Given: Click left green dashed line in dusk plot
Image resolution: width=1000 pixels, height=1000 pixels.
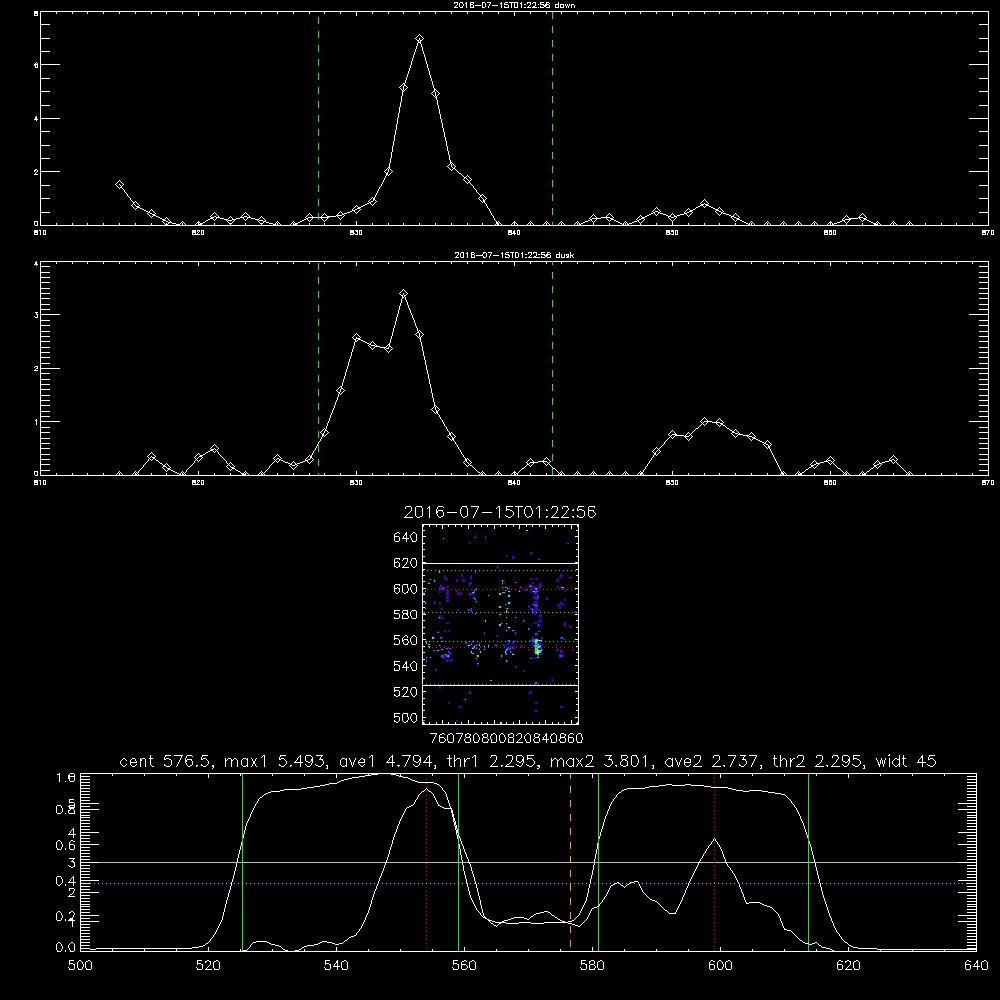Looking at the screenshot, I should (x=318, y=368).
